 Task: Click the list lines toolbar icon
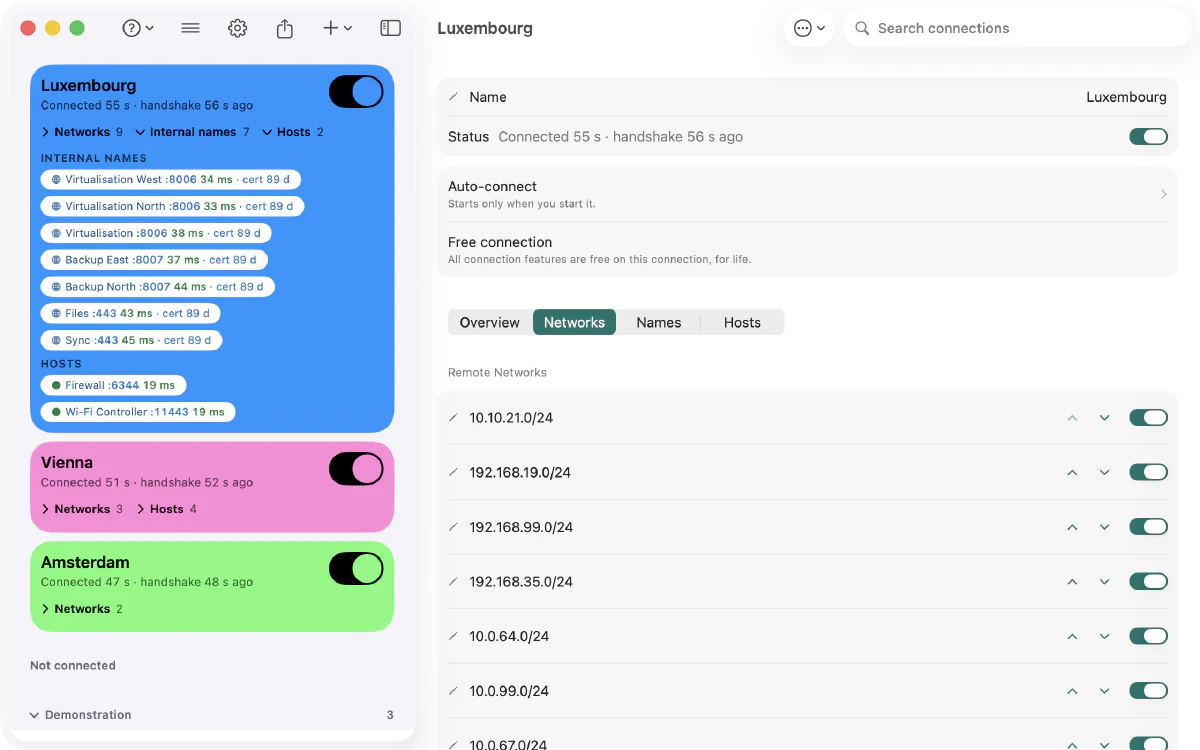pyautogui.click(x=190, y=28)
